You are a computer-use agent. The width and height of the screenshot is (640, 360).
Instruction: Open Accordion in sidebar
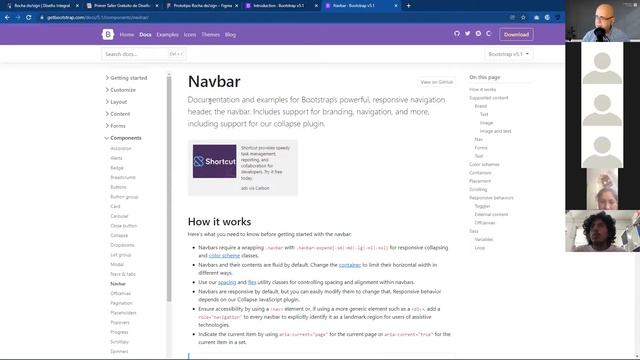[x=121, y=148]
